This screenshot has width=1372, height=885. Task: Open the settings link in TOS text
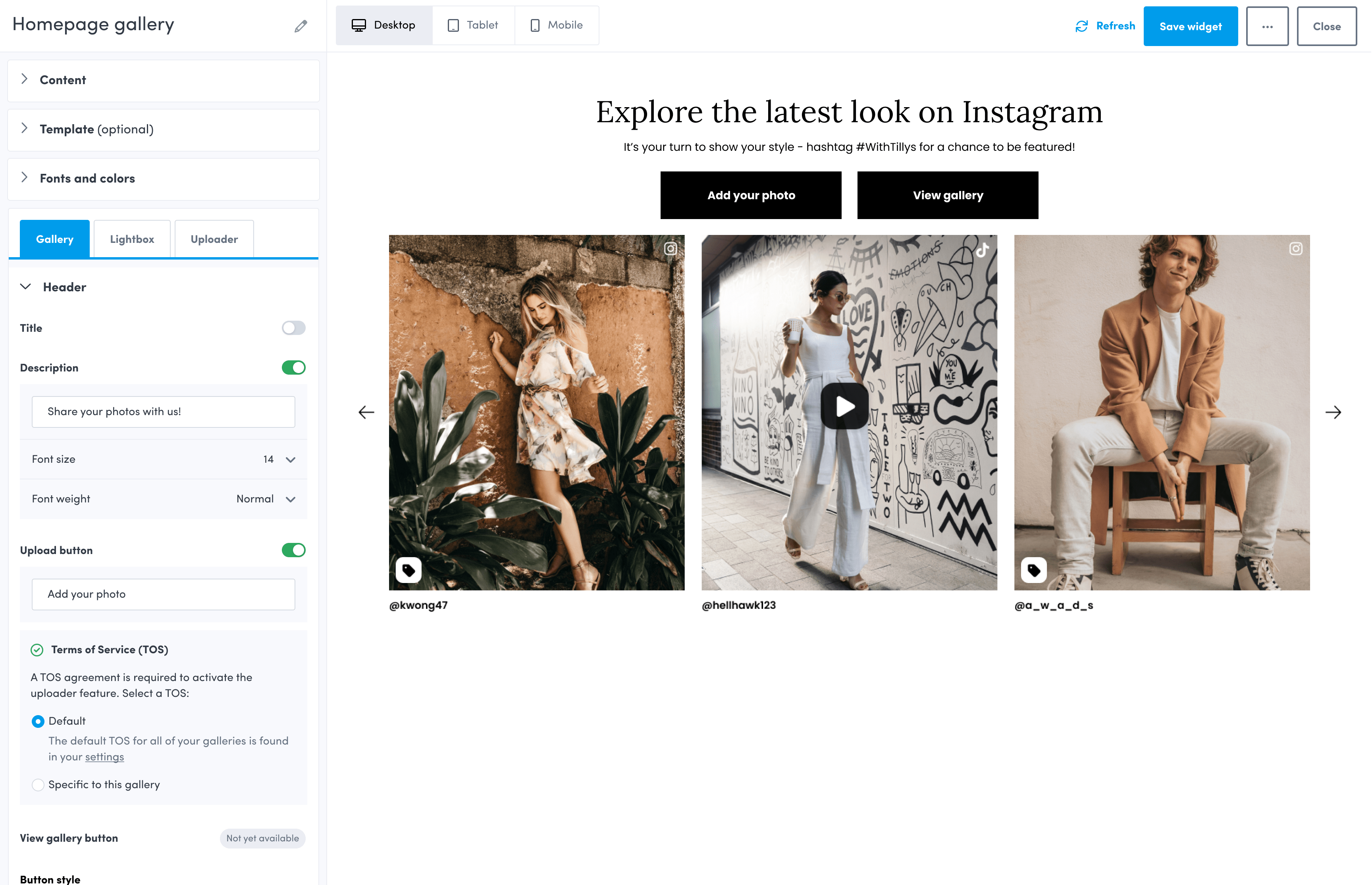(x=104, y=757)
